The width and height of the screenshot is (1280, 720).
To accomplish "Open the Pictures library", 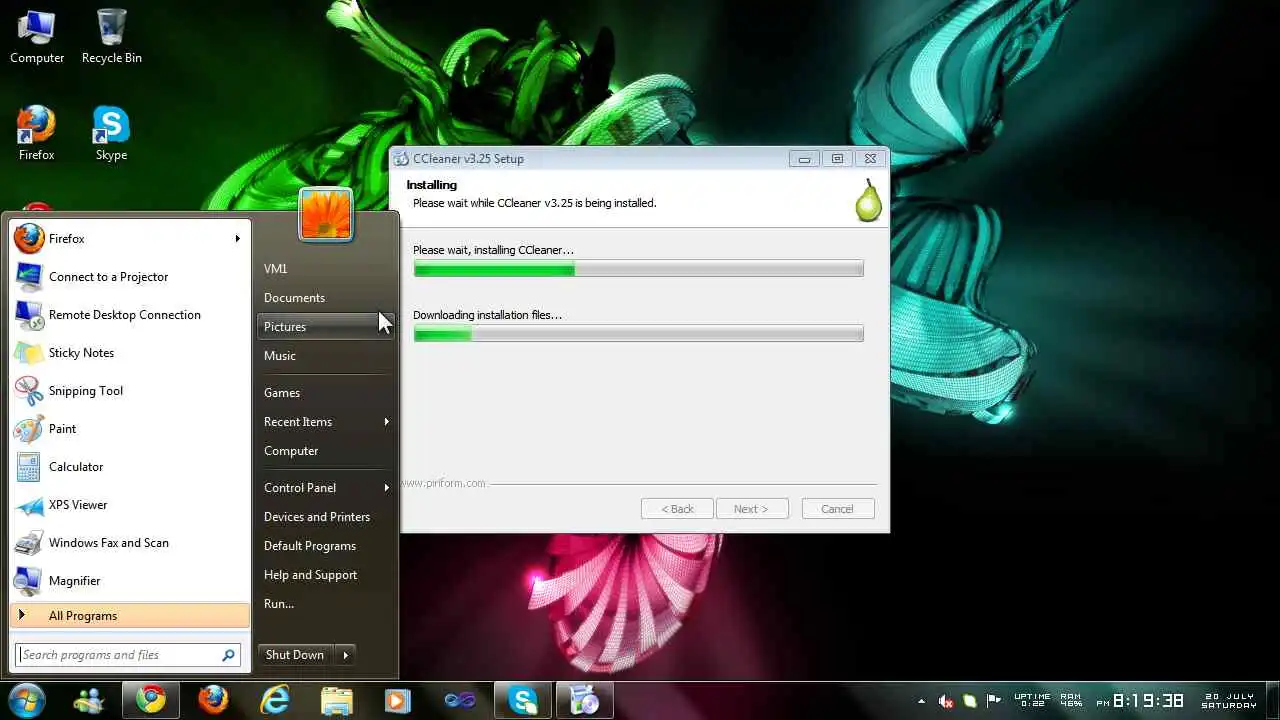I will 325,327.
